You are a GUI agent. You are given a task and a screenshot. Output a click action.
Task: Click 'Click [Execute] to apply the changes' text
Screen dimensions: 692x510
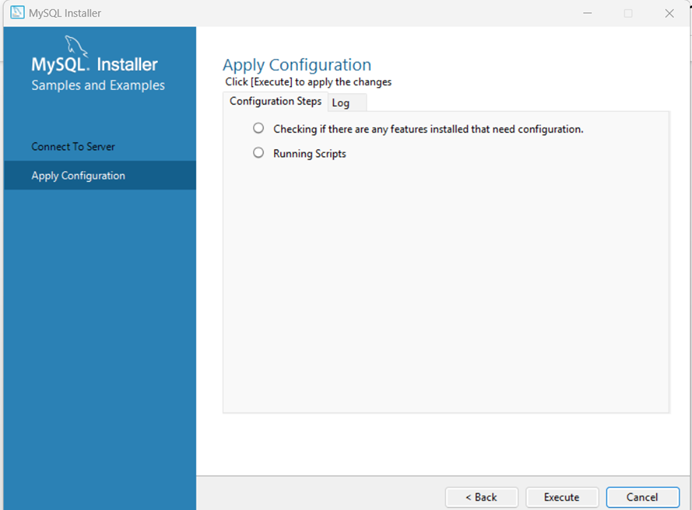[x=308, y=82]
